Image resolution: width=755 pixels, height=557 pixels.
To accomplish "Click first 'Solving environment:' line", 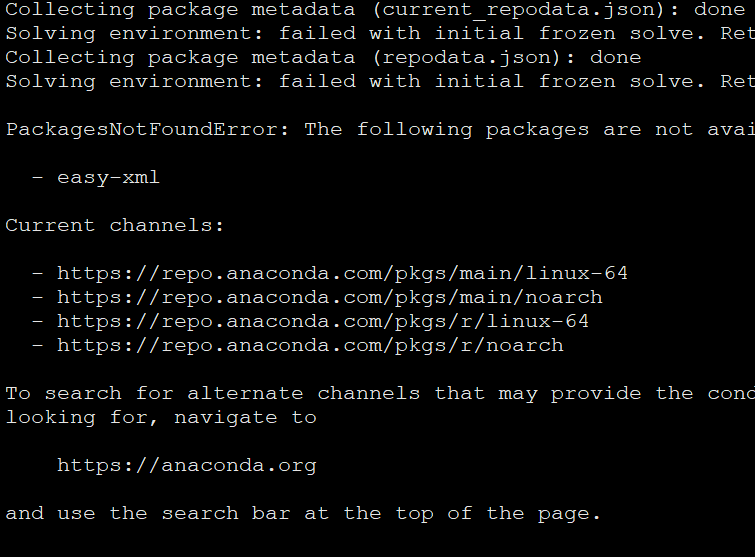I will (380, 34).
